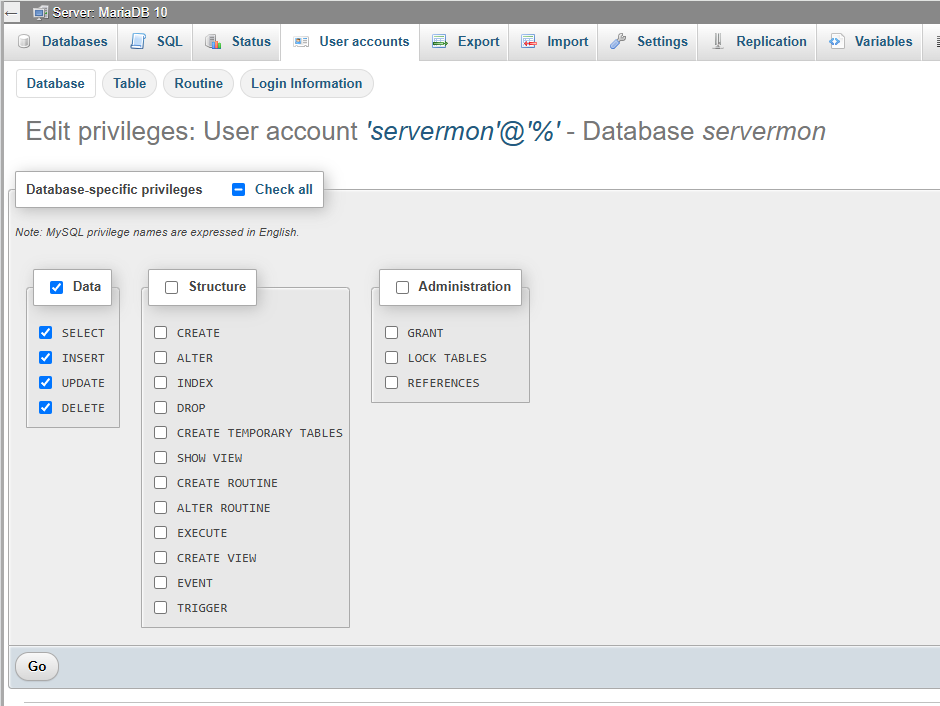Enable the CREATE privilege checkbox
Image resolution: width=940 pixels, height=706 pixels.
pyautogui.click(x=161, y=333)
